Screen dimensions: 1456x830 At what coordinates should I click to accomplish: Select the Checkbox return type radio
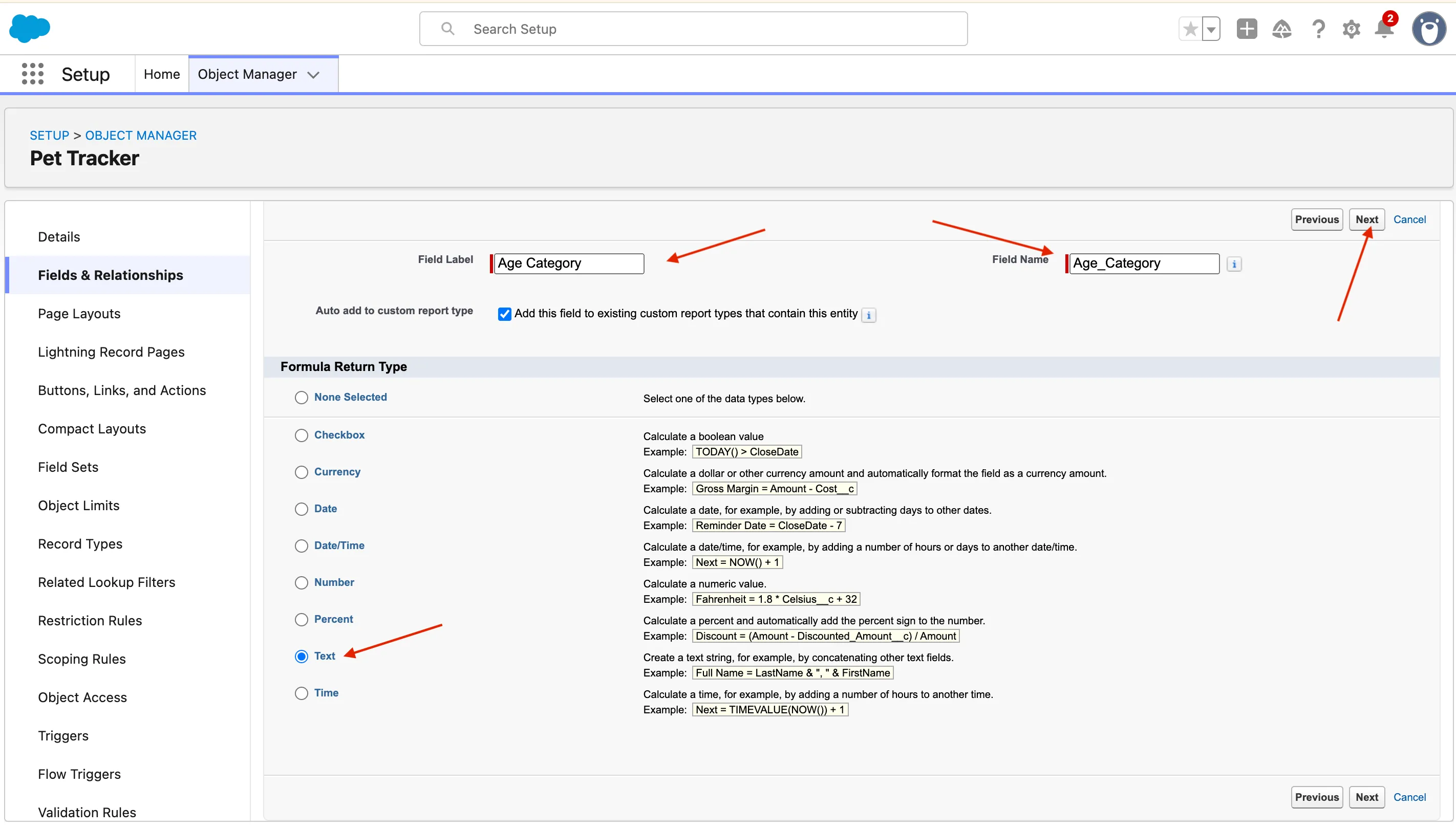point(301,435)
